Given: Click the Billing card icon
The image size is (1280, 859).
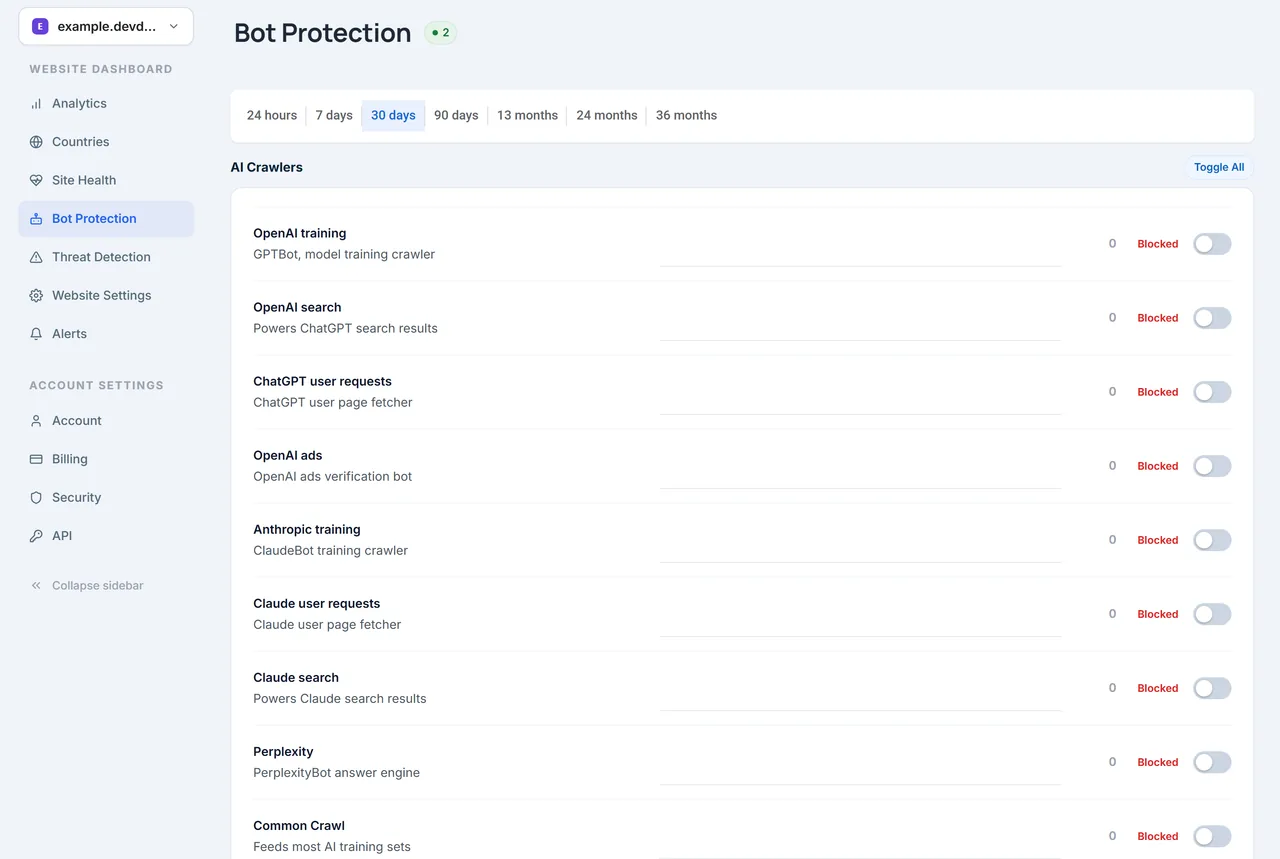Looking at the screenshot, I should (36, 459).
